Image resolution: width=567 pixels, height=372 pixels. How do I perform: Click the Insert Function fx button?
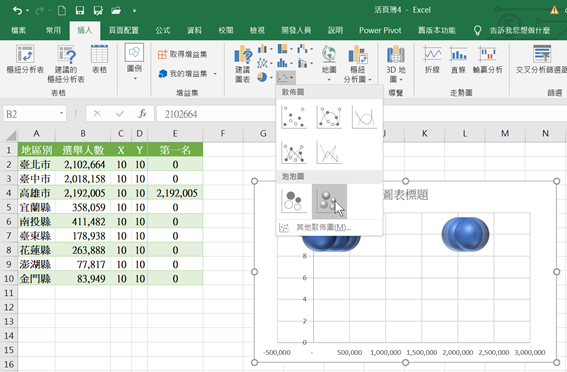[142, 114]
